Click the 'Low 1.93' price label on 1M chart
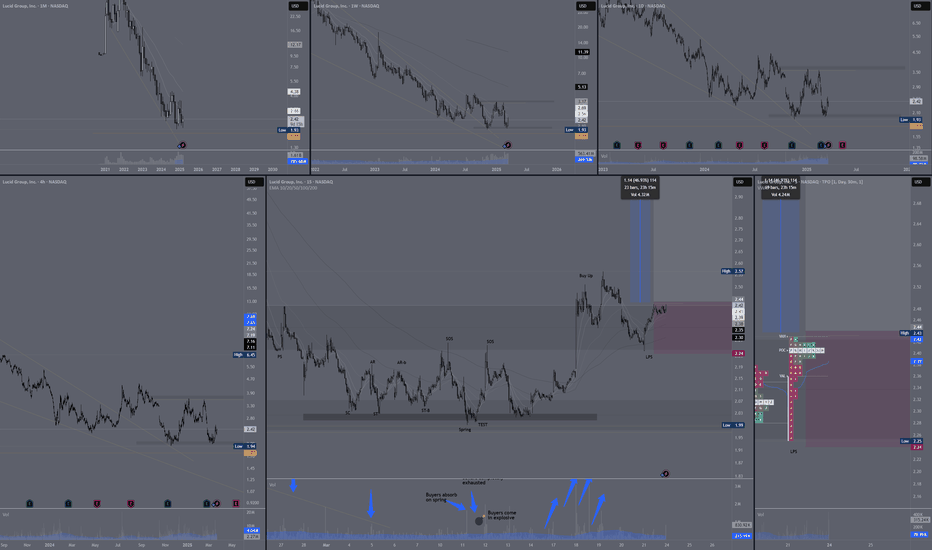Viewport: 932px width, 550px height. click(290, 130)
